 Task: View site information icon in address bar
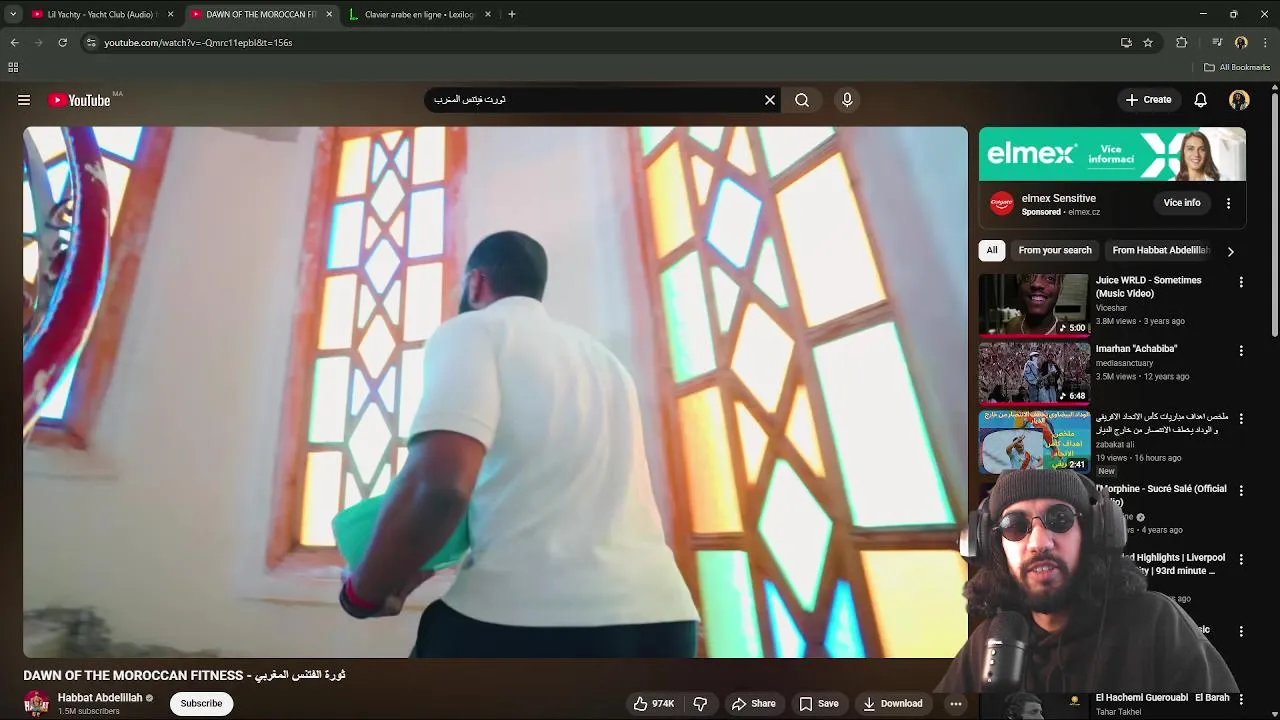click(91, 43)
